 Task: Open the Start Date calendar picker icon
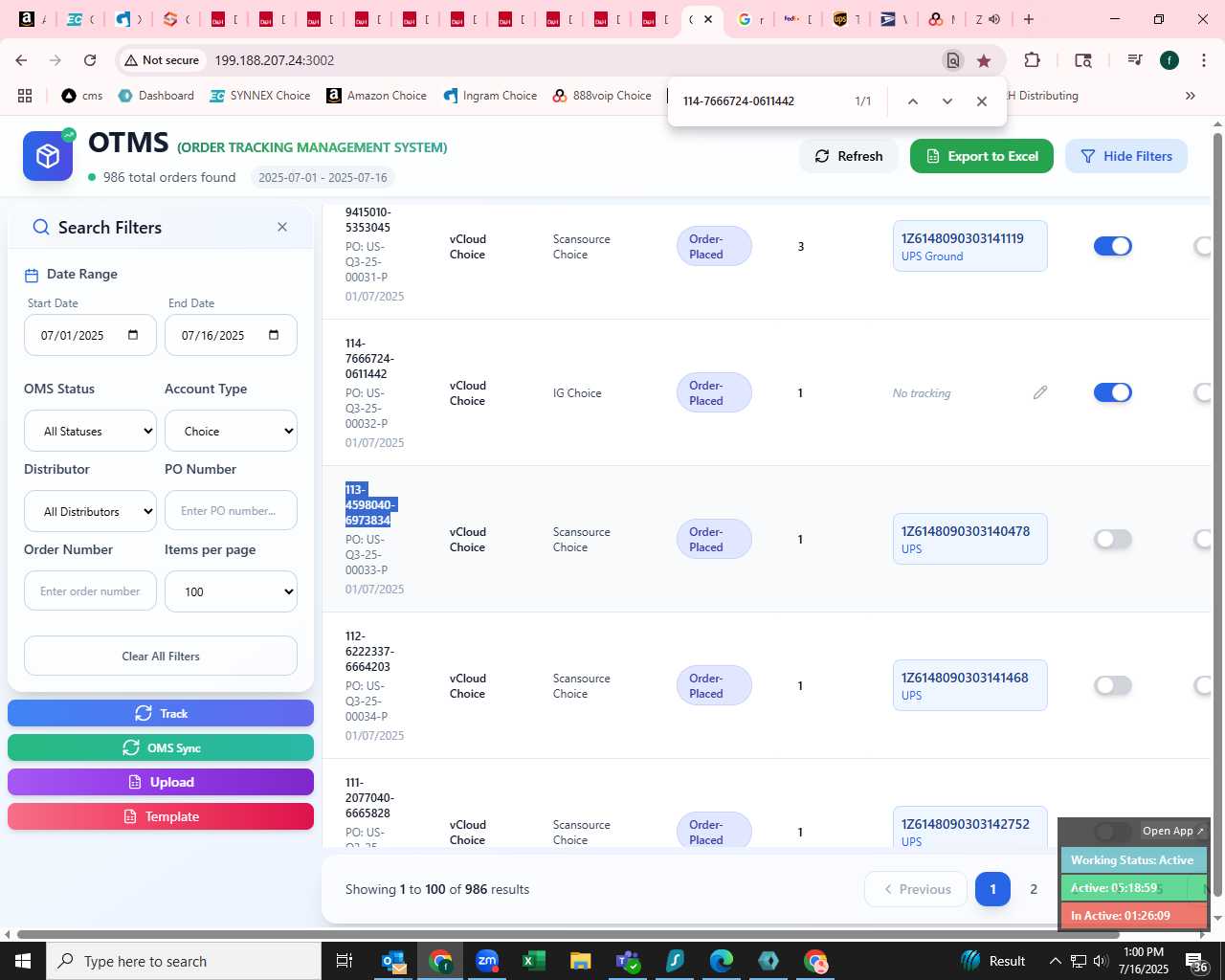[133, 335]
